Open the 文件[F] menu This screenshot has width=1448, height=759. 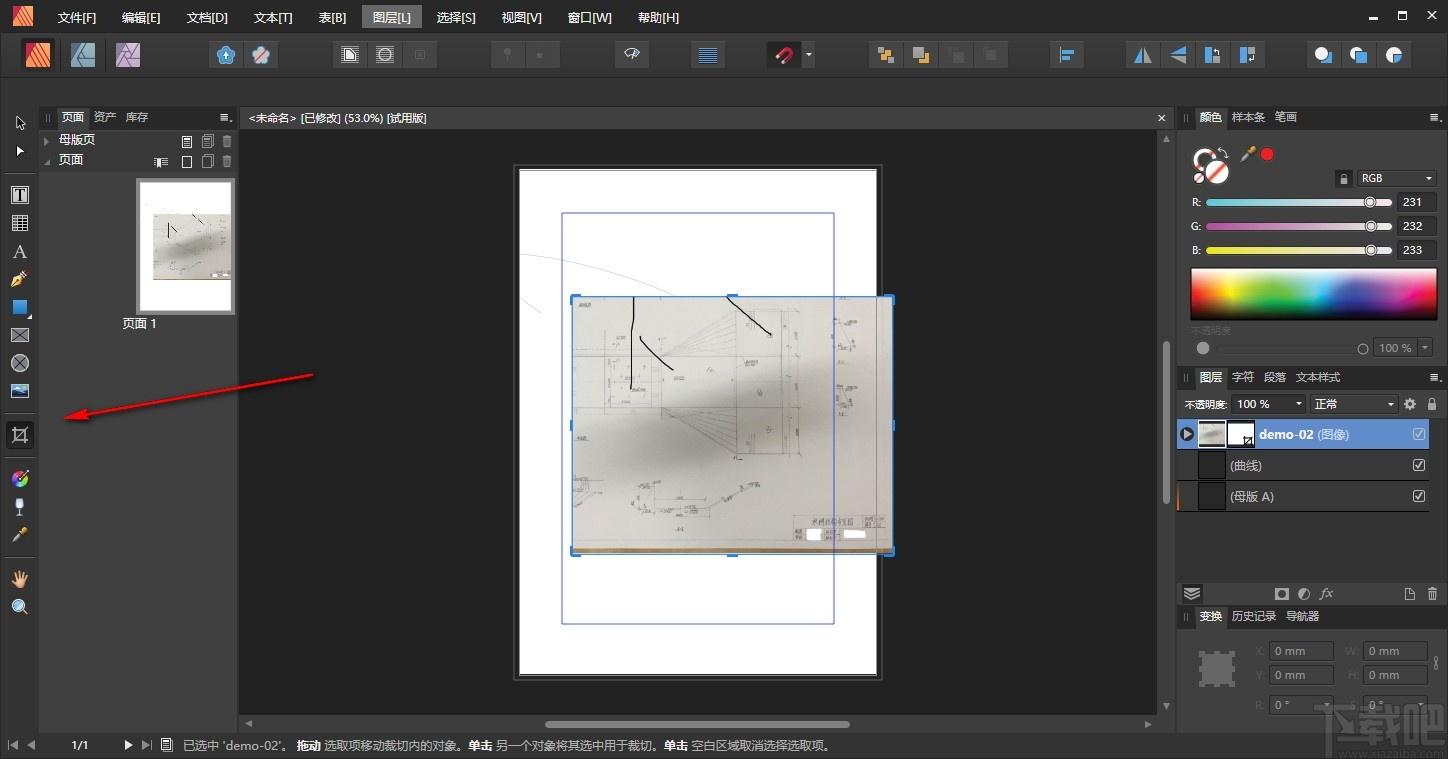pos(77,18)
